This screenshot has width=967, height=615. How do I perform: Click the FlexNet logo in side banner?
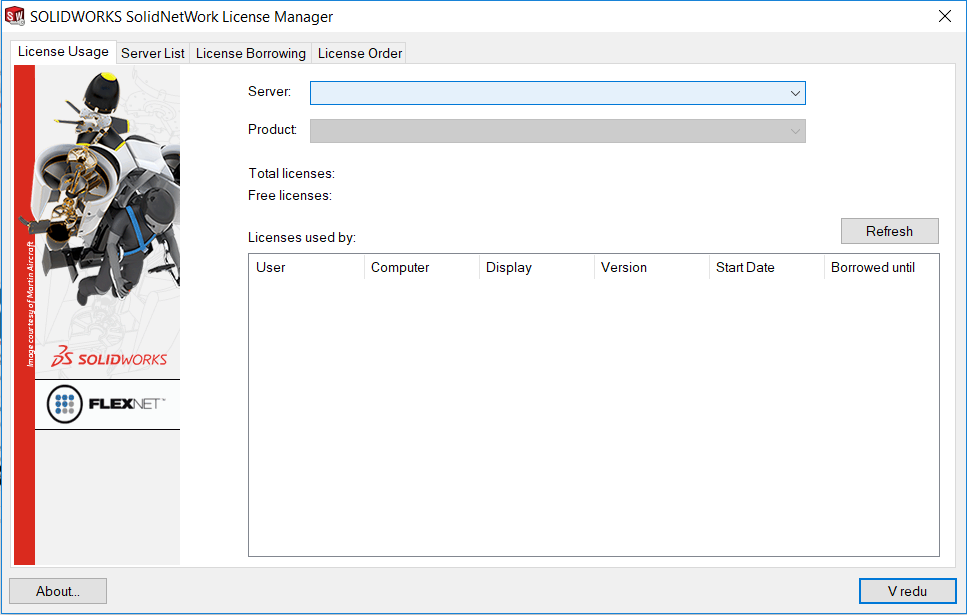(107, 404)
